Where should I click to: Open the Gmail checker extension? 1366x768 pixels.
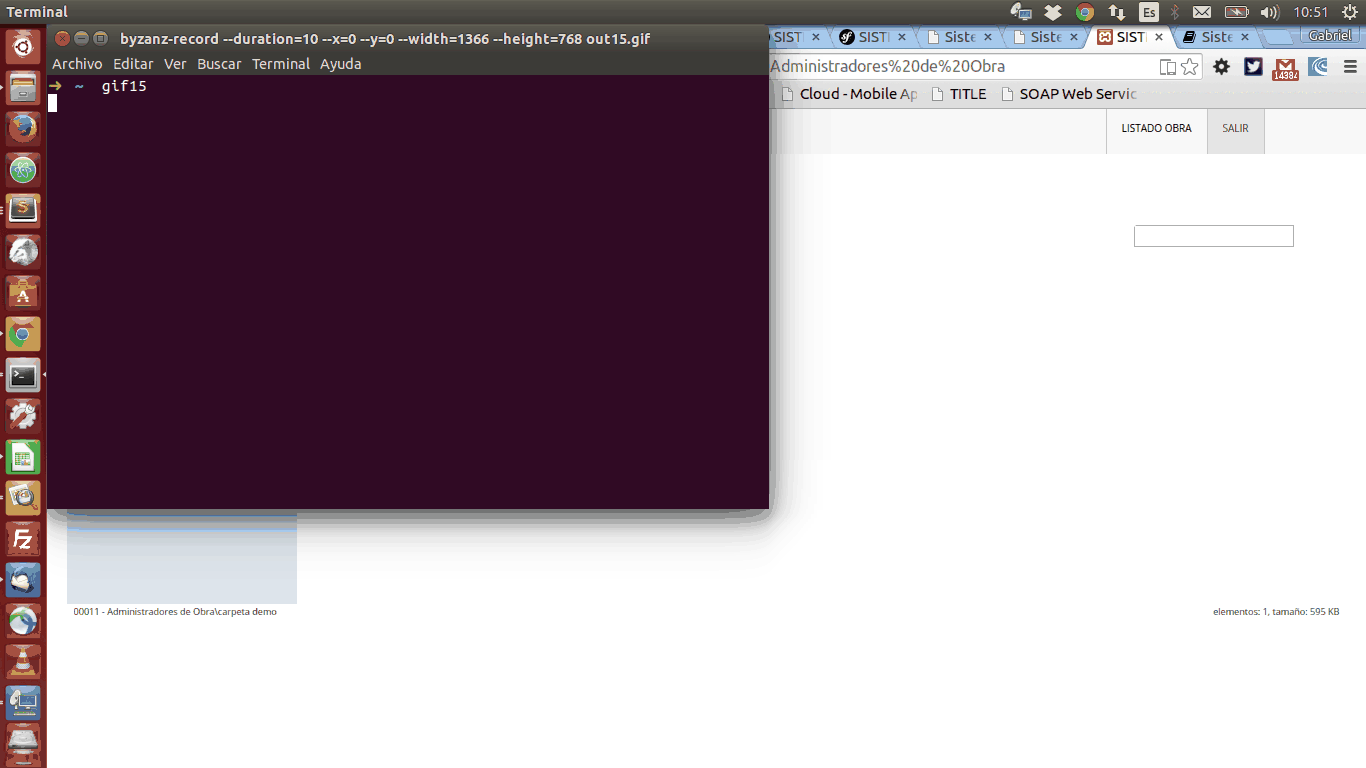click(x=1285, y=68)
